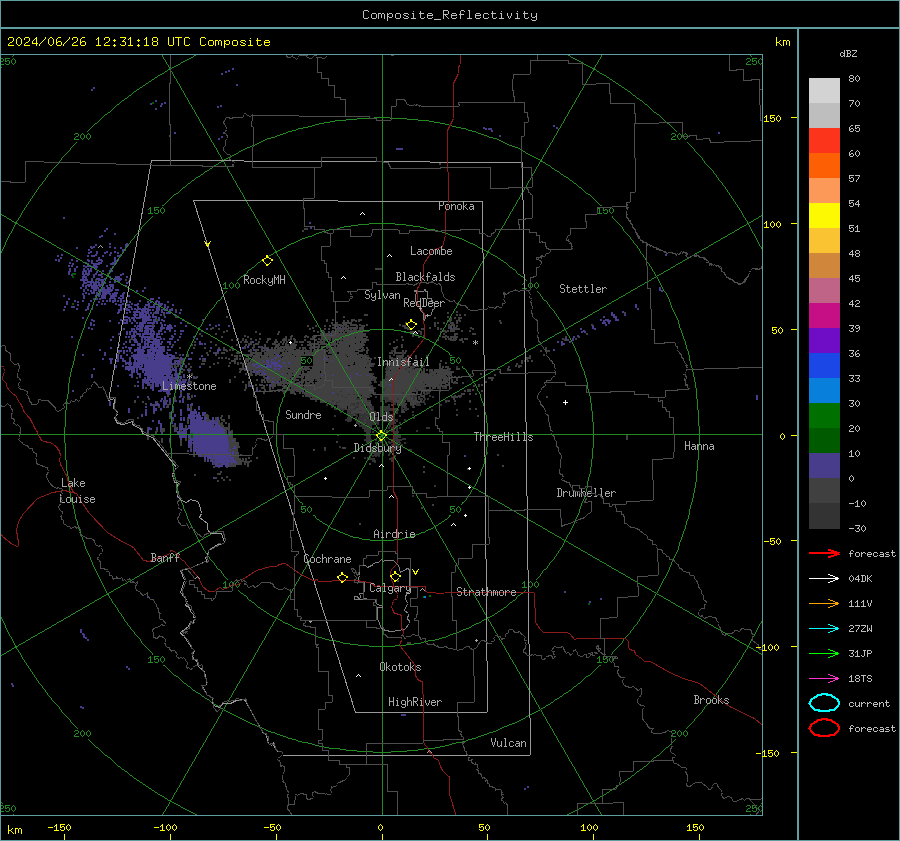The width and height of the screenshot is (900, 841).
Task: Click the ThreeHills city label
Action: (x=503, y=437)
